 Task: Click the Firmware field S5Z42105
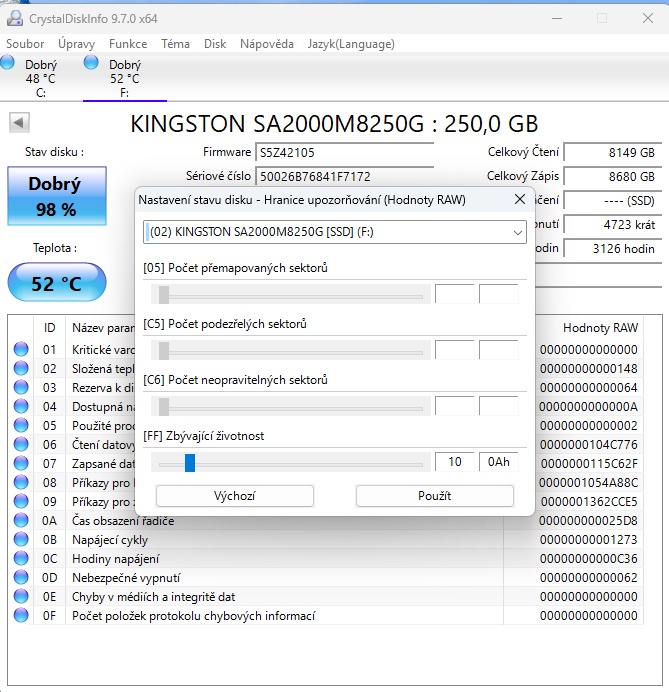[345, 153]
